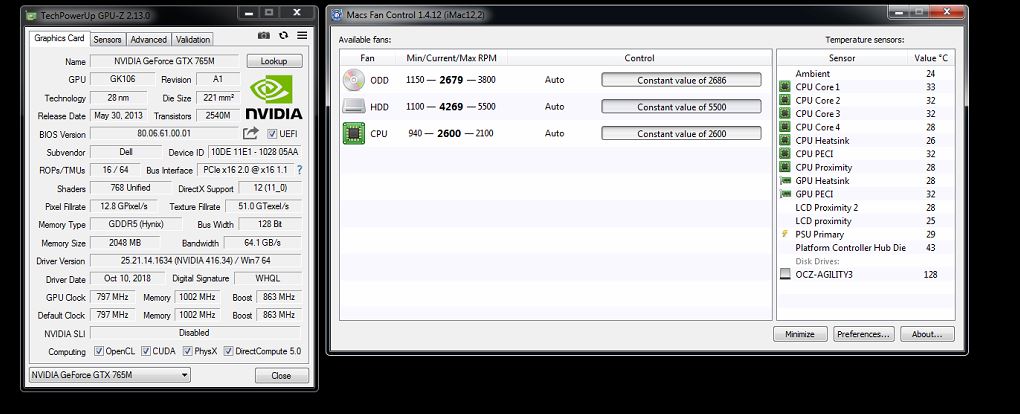Click the Control column header
1020x414 pixels.
coord(639,58)
